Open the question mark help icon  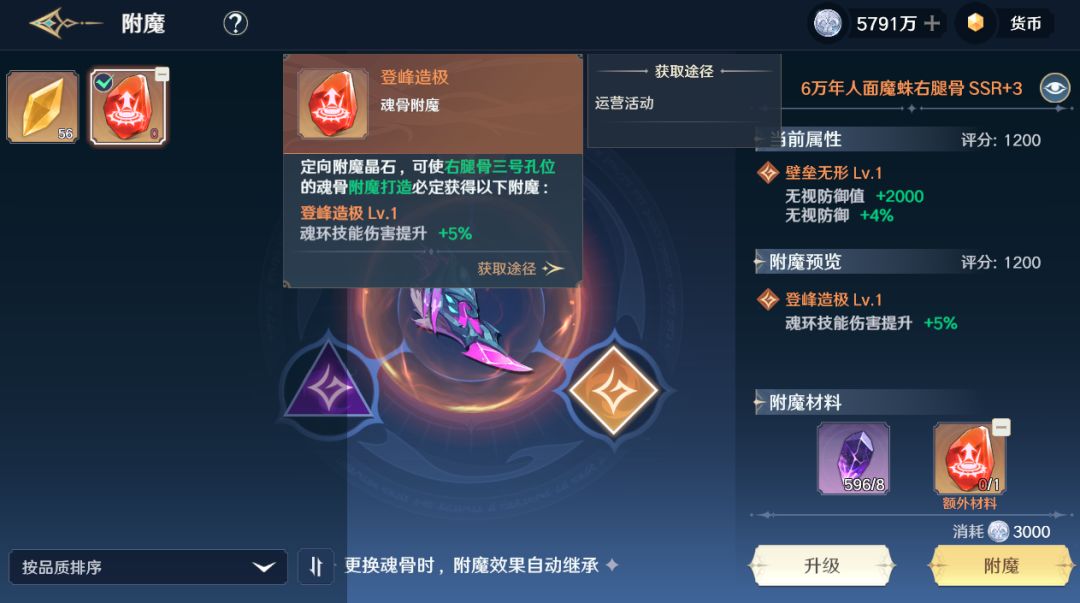point(236,24)
